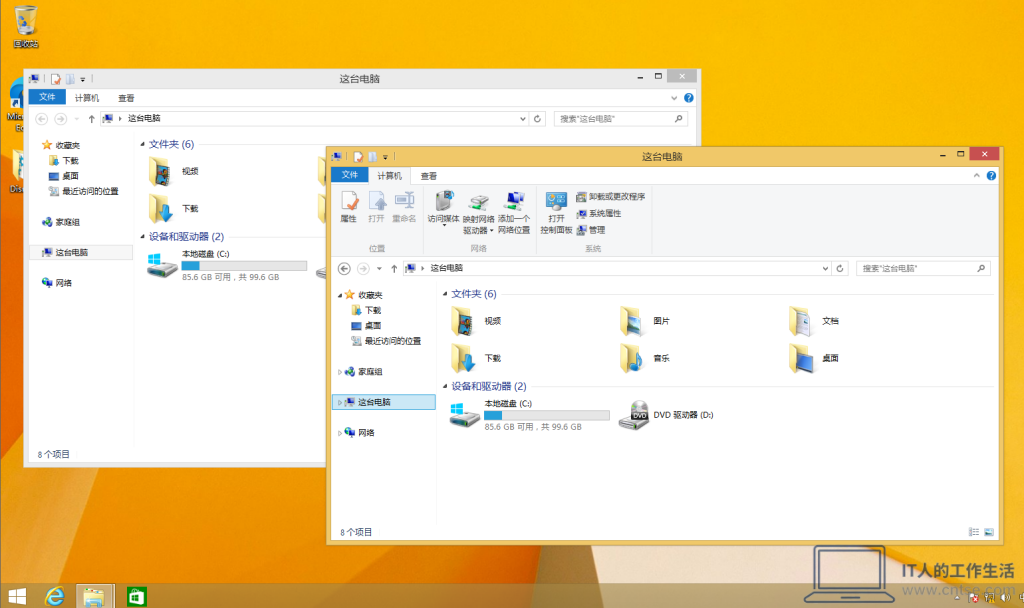This screenshot has width=1024, height=608.
Task: Collapse 收藏夹 in front window navigation pane
Action: pos(340,296)
